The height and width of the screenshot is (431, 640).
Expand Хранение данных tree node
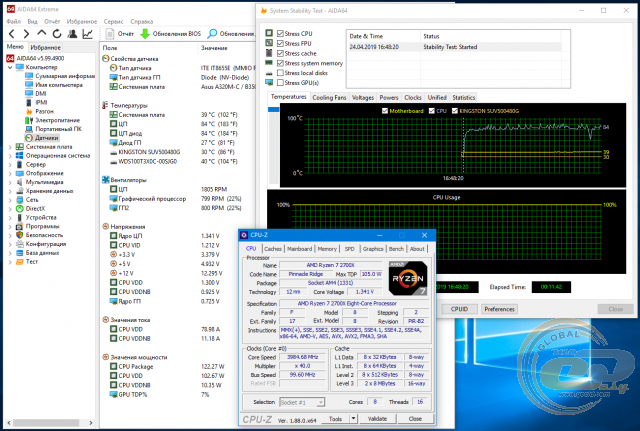click(x=10, y=191)
